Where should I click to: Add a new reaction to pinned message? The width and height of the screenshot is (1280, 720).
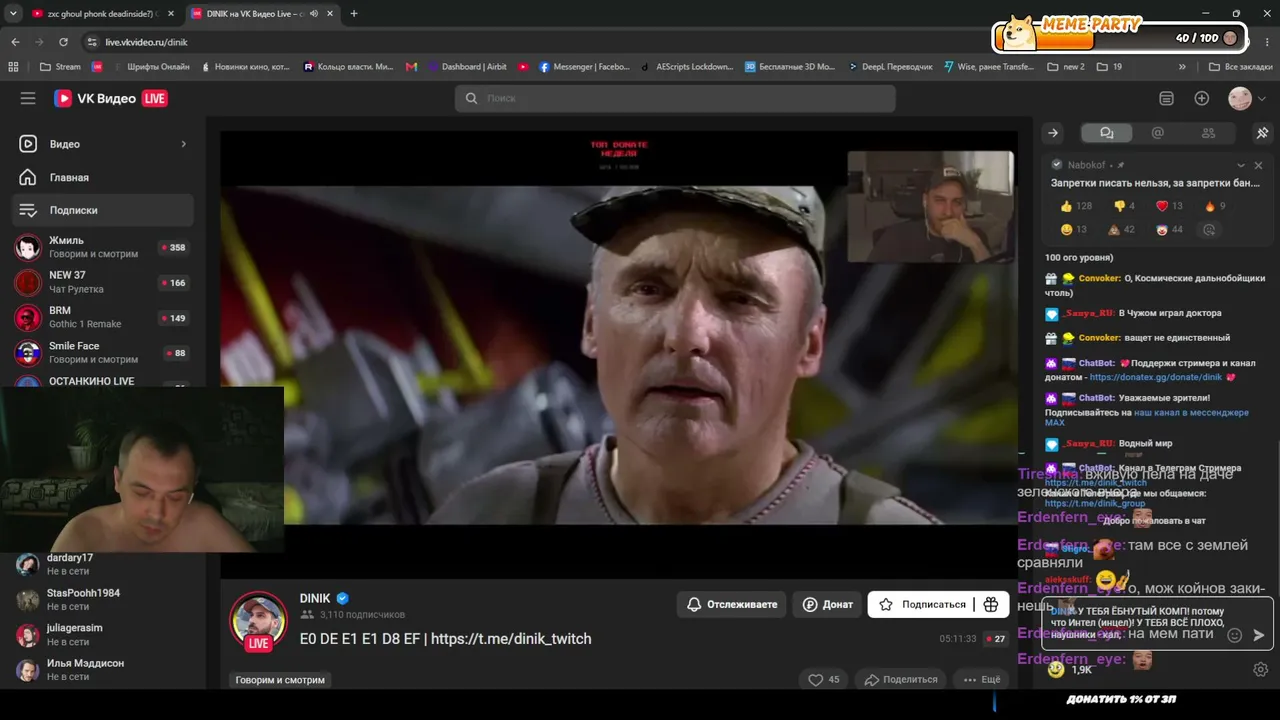click(1209, 230)
